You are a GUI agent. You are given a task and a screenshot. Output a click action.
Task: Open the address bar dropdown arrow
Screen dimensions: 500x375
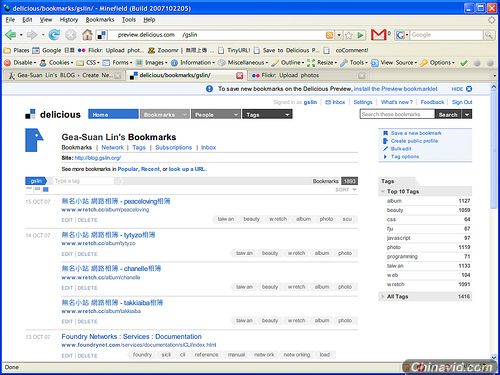[339, 35]
